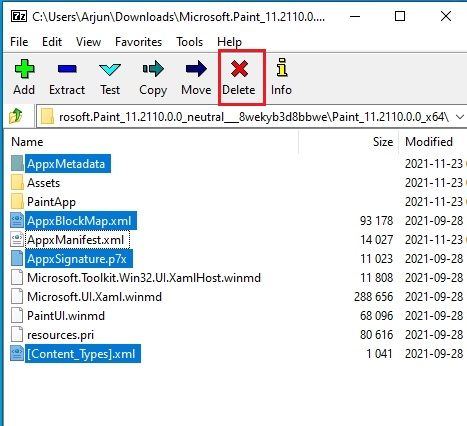Screen dimensions: 467x426
Task: Click the 1 041 size value
Action: point(379,354)
